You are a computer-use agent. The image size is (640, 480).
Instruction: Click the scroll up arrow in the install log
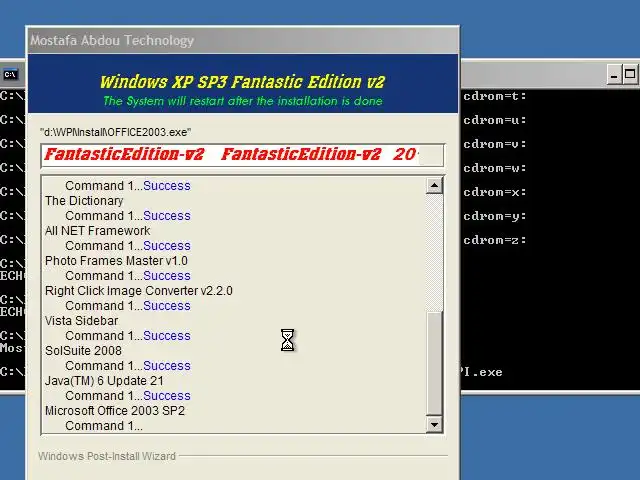tap(434, 186)
